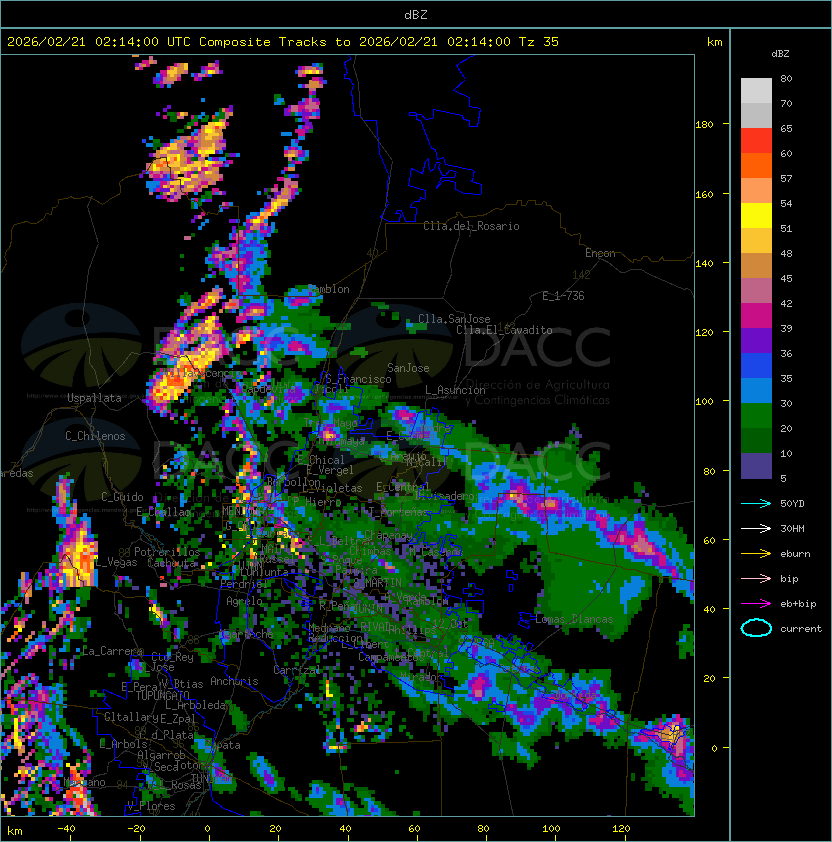
Task: Click the 'dBZ' heading above the color scale
Action: (780, 54)
